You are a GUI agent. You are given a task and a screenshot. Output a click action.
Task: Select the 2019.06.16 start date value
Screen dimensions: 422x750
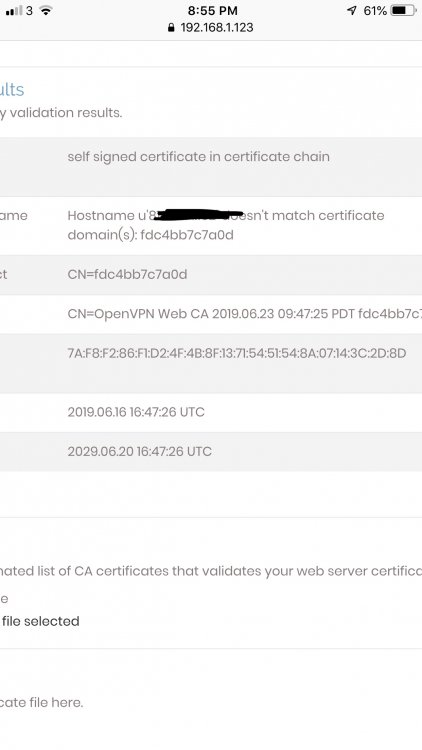(x=136, y=412)
